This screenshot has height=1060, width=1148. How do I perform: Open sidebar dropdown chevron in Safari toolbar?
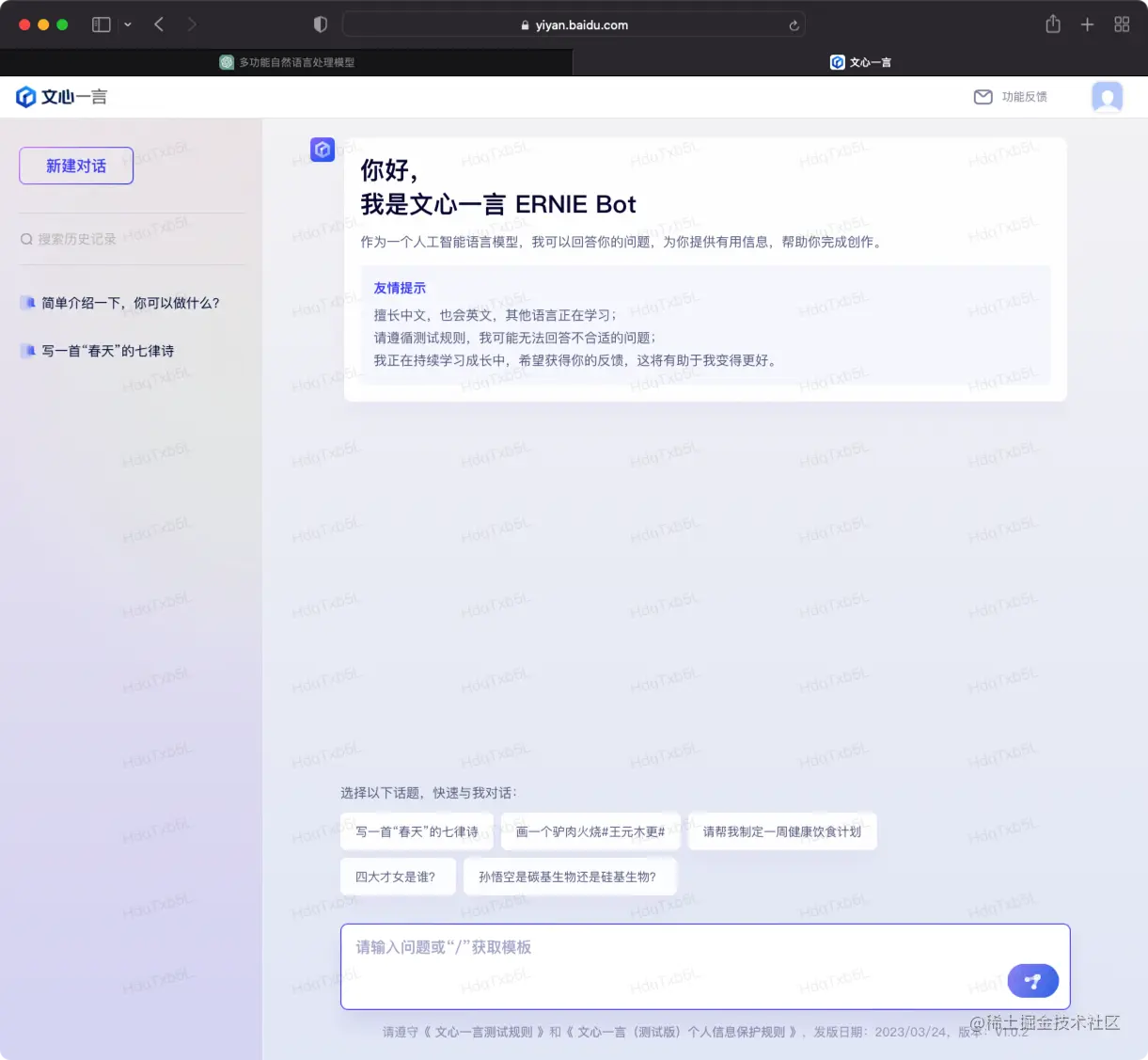[128, 24]
